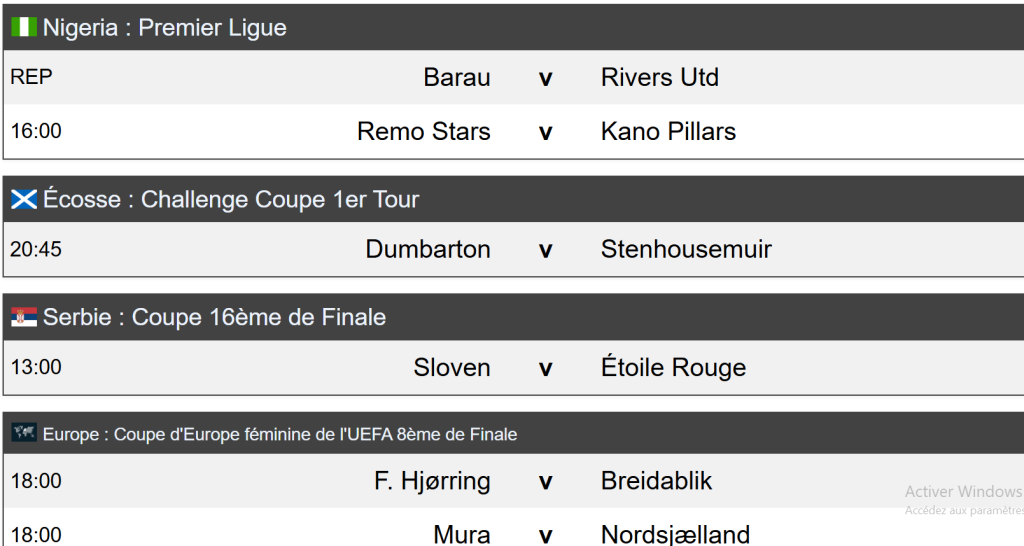
Task: Open the Nordsjælland team page
Action: [675, 535]
